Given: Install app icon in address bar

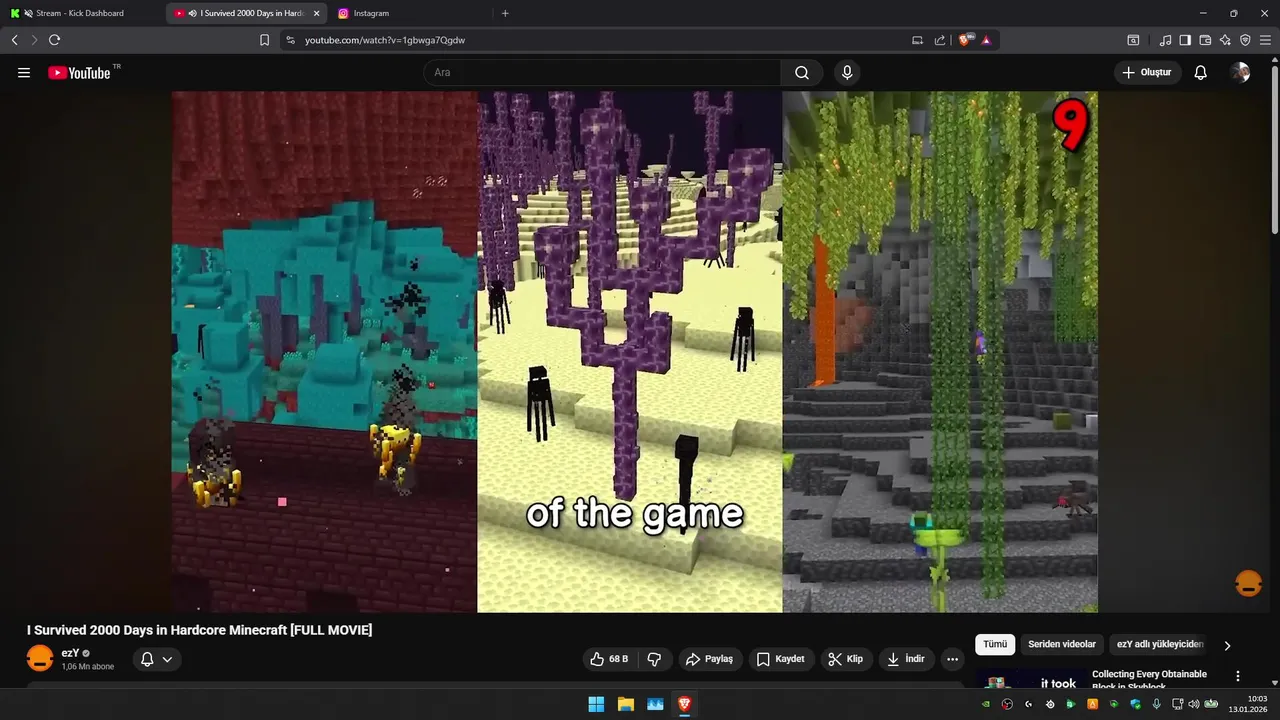Looking at the screenshot, I should click(917, 40).
